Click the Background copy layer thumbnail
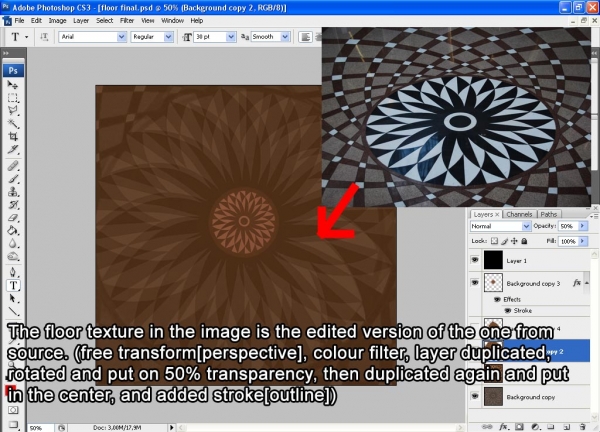 tap(493, 396)
